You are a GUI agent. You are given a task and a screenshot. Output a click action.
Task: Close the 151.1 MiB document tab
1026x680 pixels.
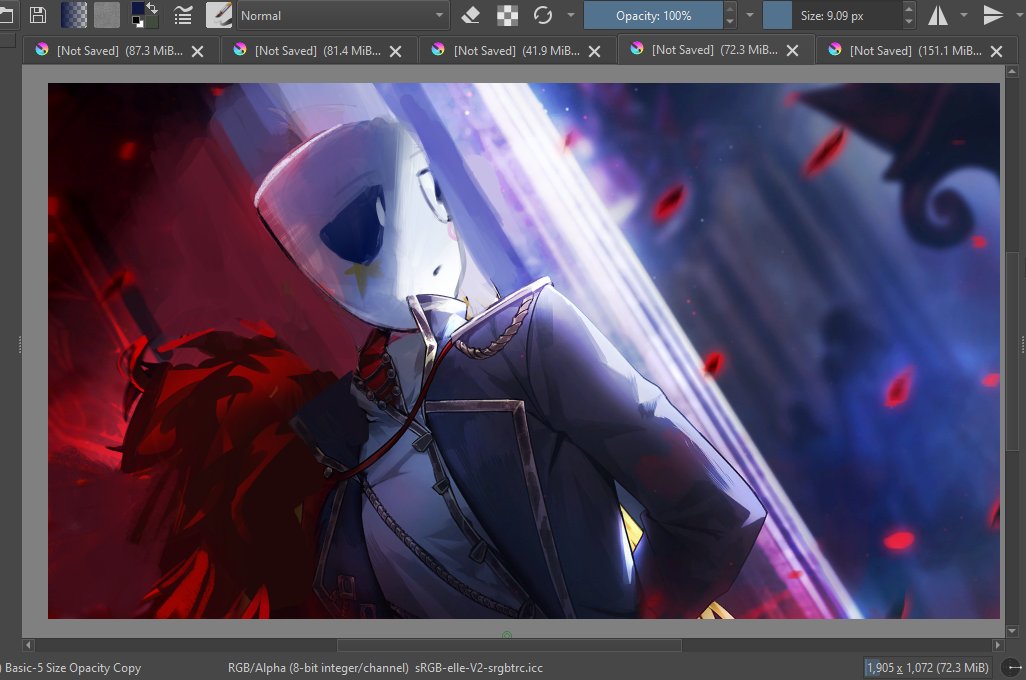(996, 51)
